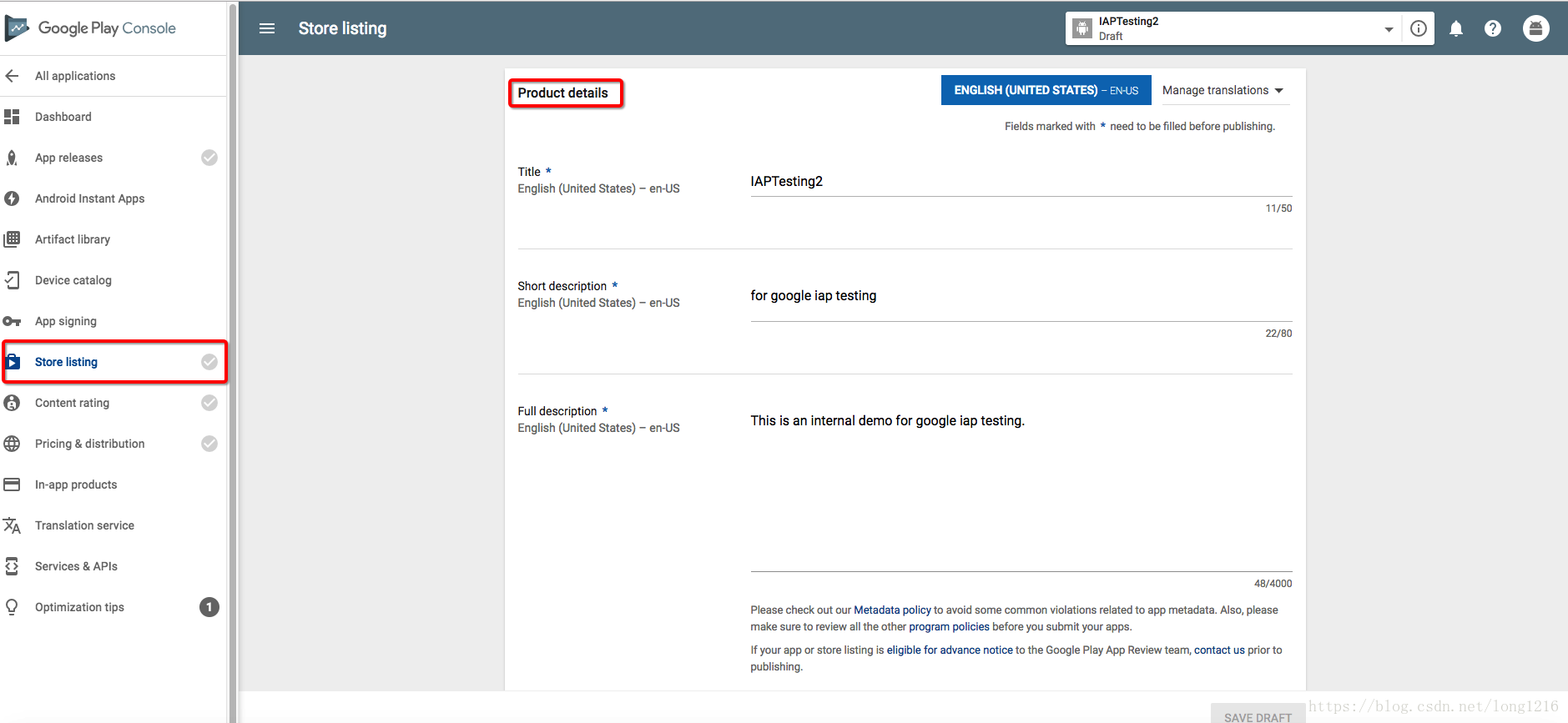Click the 48/4000 description character counter

click(1273, 584)
